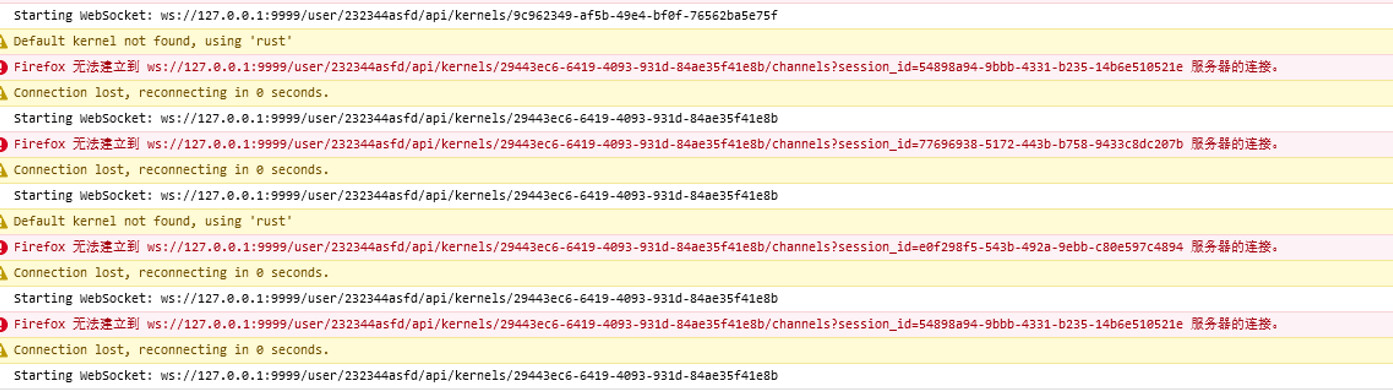Click the error text mentioning session_id=77696938
Screen dimensions: 1393x391
646,144
